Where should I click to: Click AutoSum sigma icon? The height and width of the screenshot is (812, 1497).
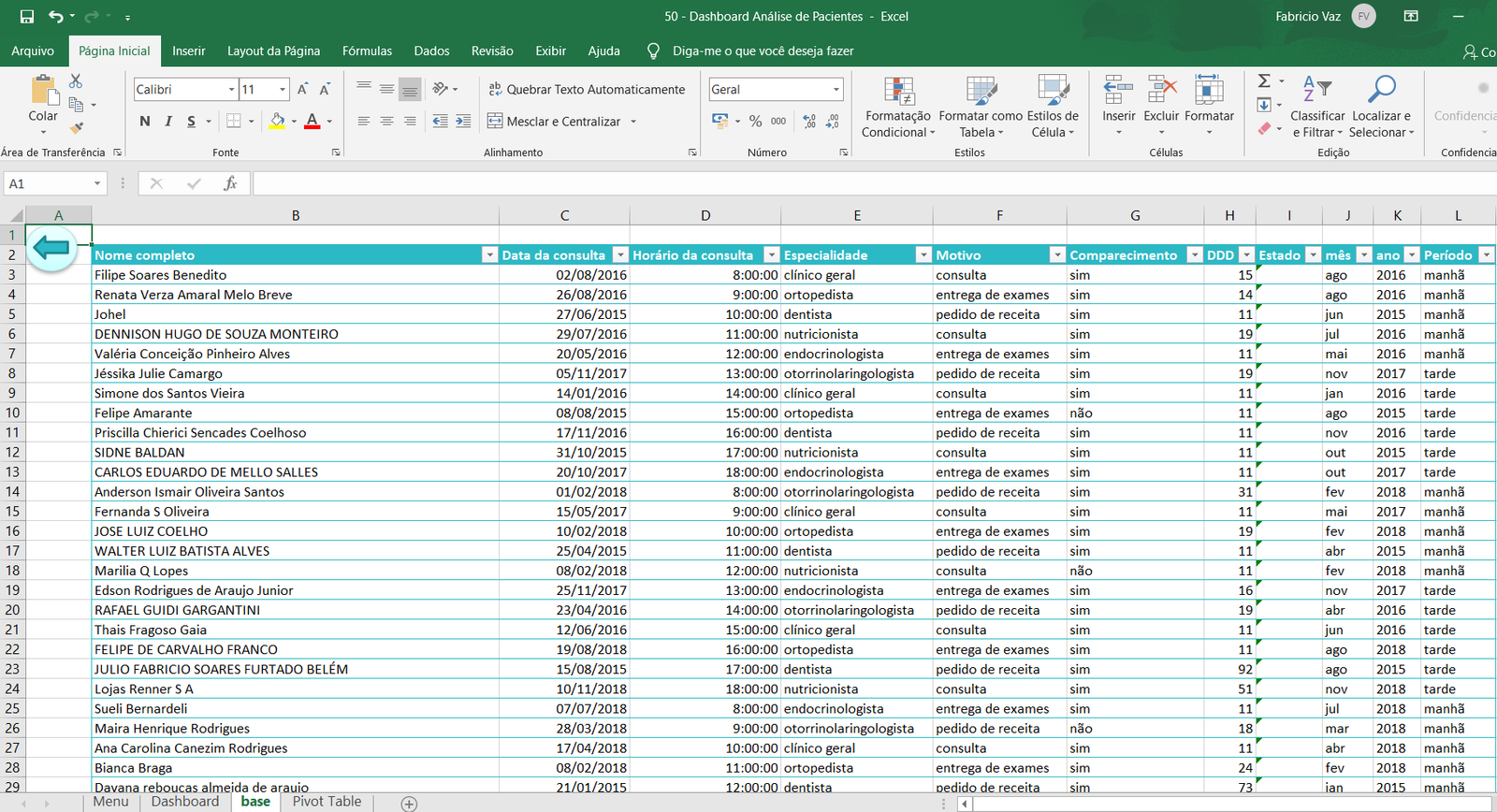coord(1264,81)
